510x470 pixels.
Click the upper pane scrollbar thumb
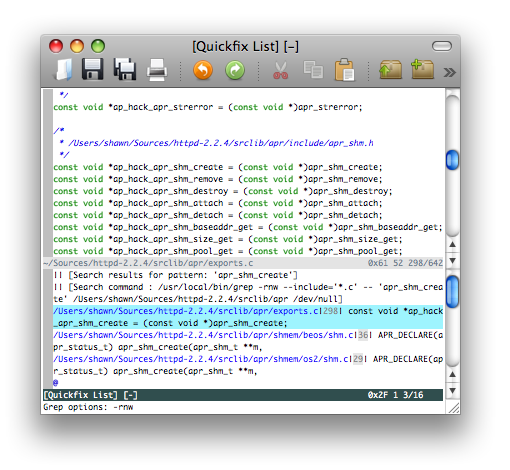[x=452, y=160]
